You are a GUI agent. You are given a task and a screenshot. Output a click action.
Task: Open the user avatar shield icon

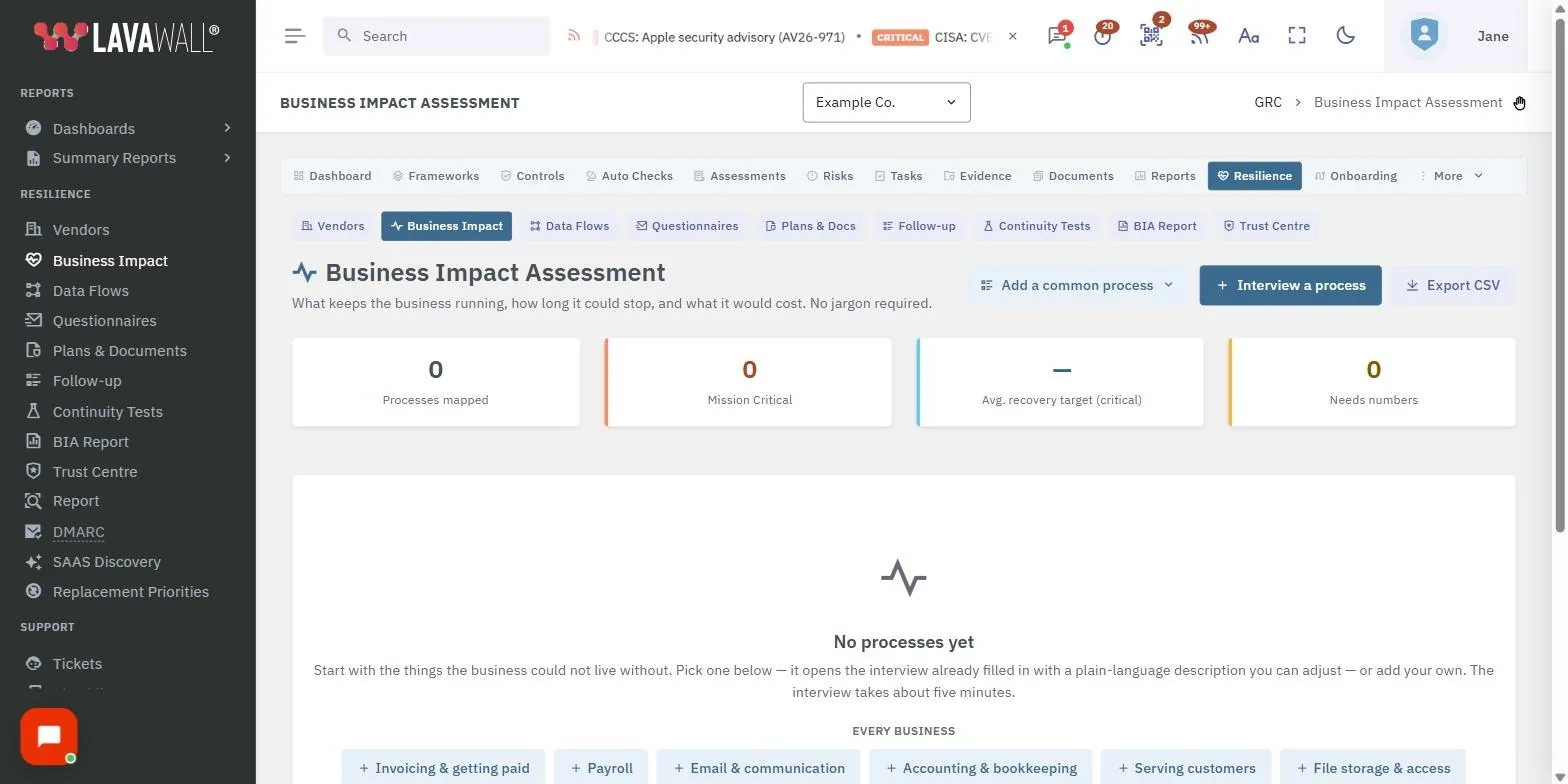[1424, 36]
